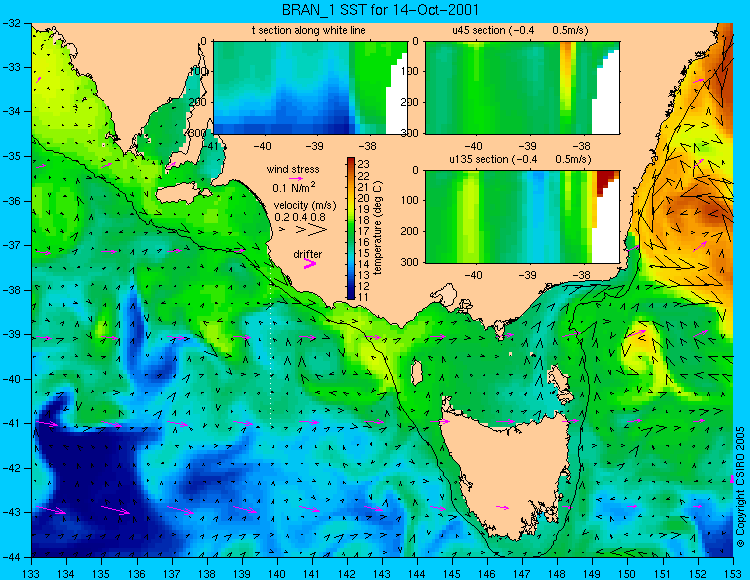This screenshot has width=750, height=580.
Task: Click the color bar value '17'
Action: pyautogui.click(x=363, y=231)
